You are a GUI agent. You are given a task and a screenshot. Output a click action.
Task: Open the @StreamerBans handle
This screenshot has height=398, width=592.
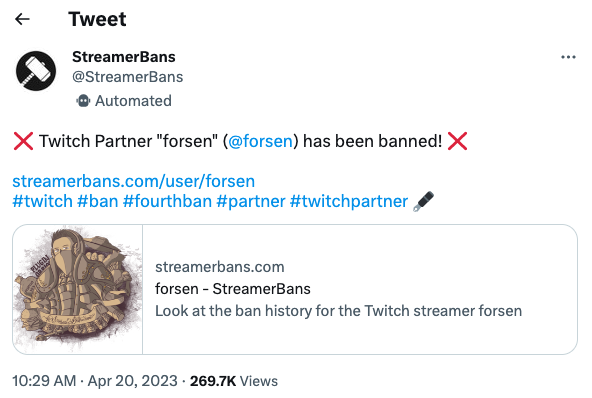pyautogui.click(x=128, y=77)
